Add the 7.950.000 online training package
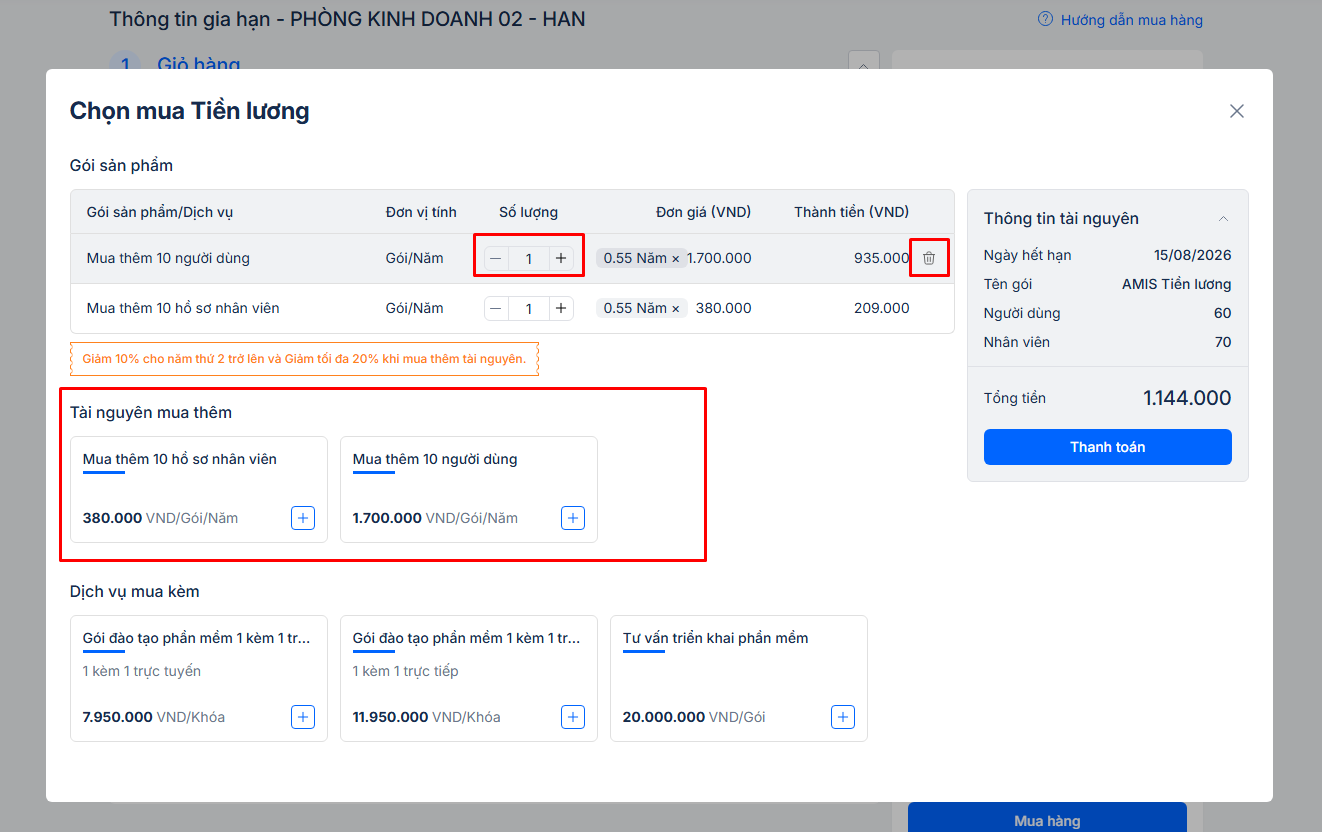This screenshot has height=832, width=1322. click(303, 717)
